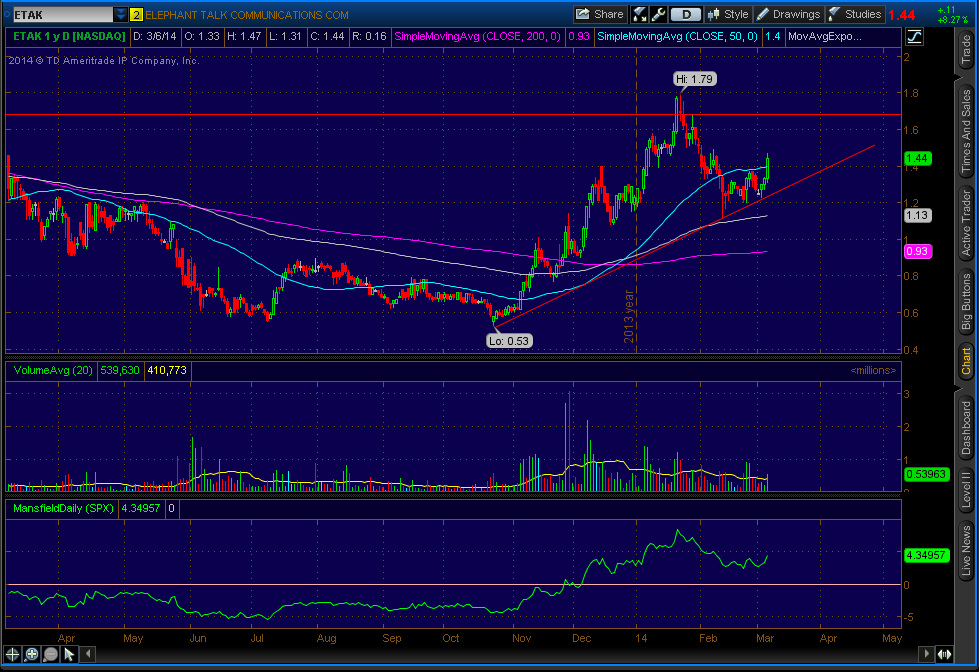Click the yellow number 2 link color icon
979x672 pixels.
point(136,15)
